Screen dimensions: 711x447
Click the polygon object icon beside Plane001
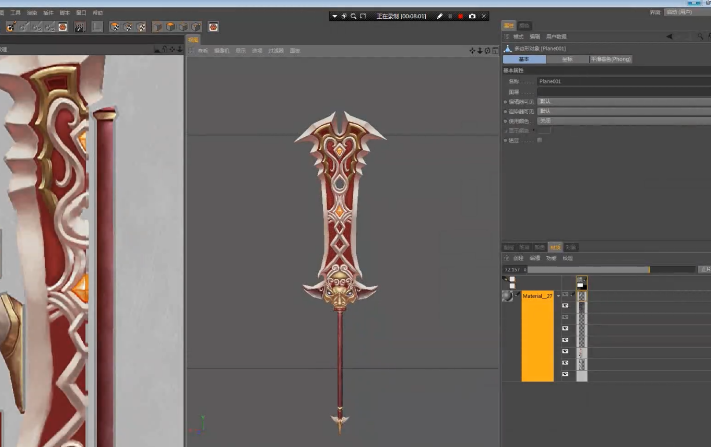point(507,47)
